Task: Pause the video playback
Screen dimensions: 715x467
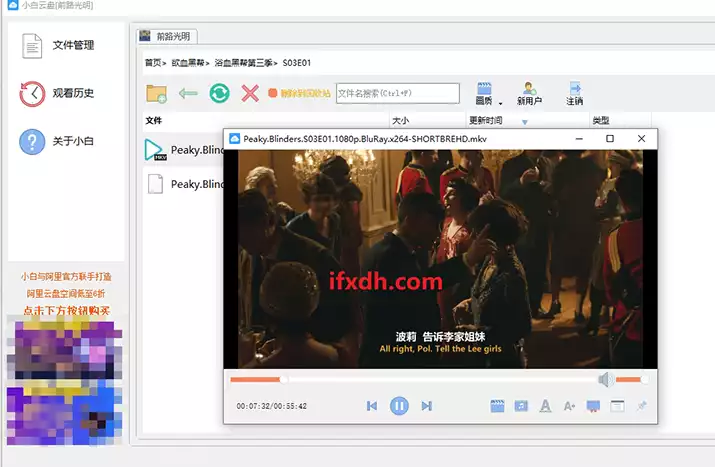Action: (x=399, y=405)
